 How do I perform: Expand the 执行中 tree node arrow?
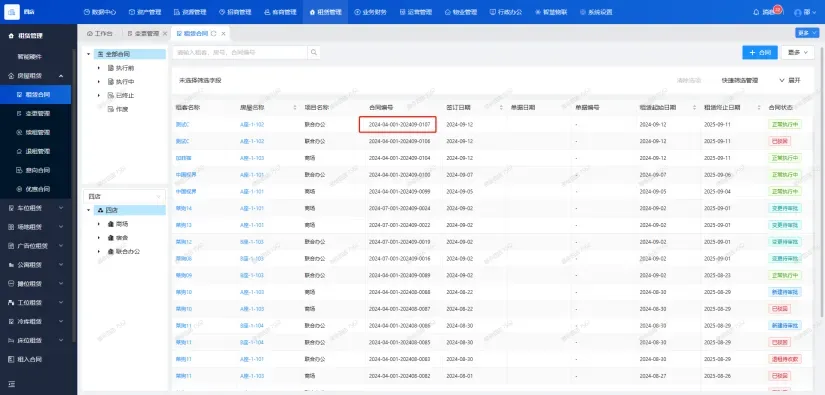(98, 82)
